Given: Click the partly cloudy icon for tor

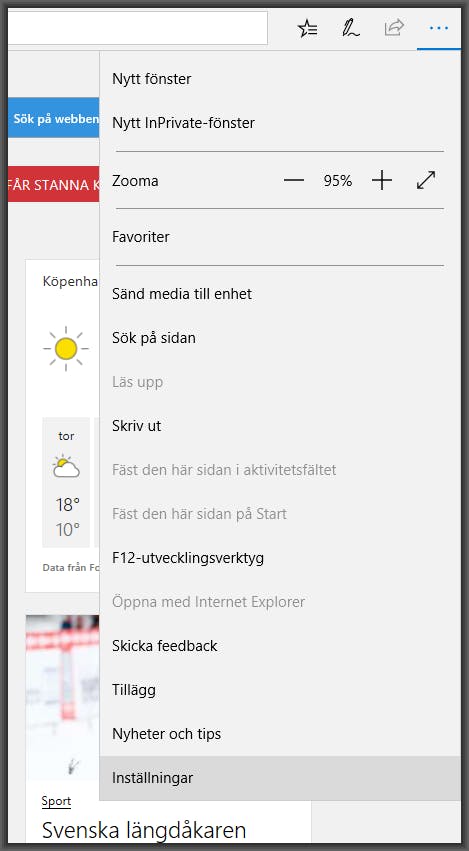Looking at the screenshot, I should click(x=66, y=466).
